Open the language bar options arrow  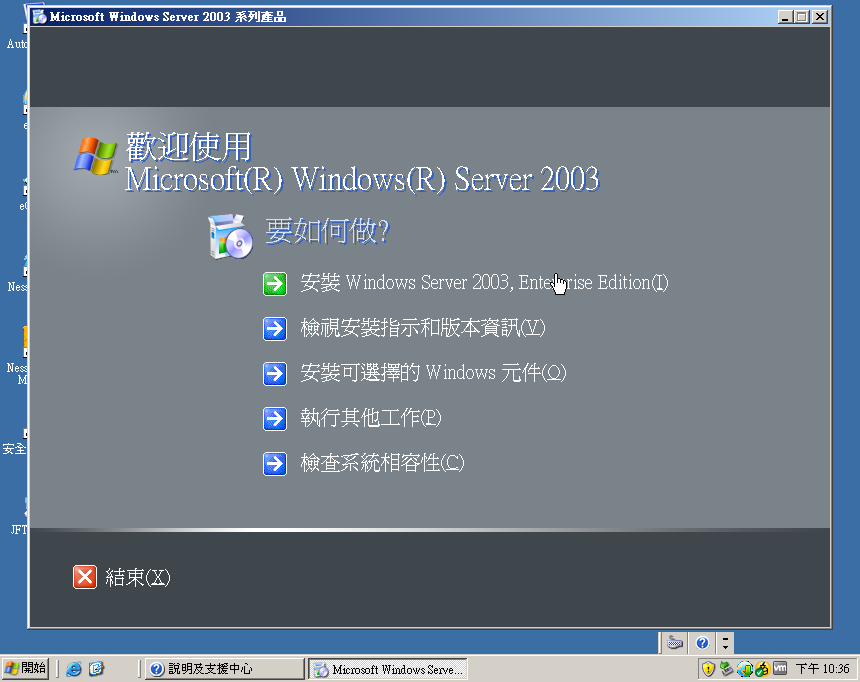click(725, 647)
